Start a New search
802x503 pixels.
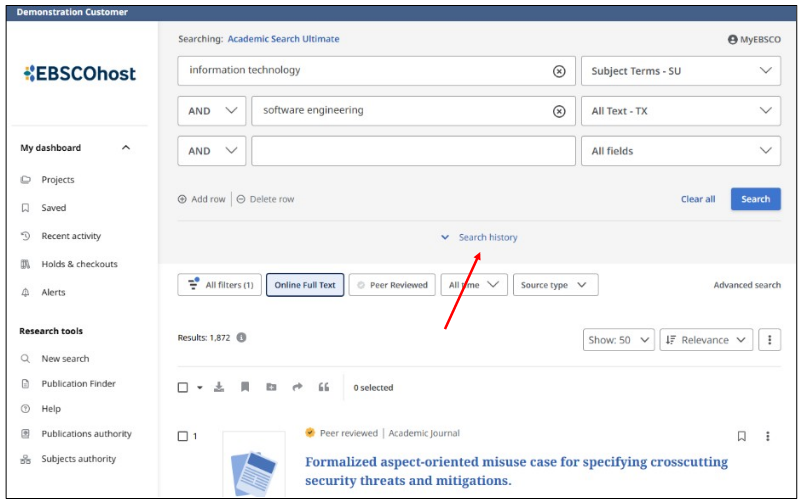tap(65, 359)
